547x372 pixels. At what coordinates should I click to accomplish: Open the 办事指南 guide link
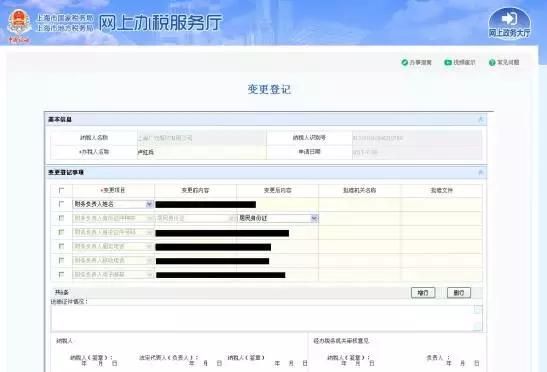pyautogui.click(x=417, y=62)
